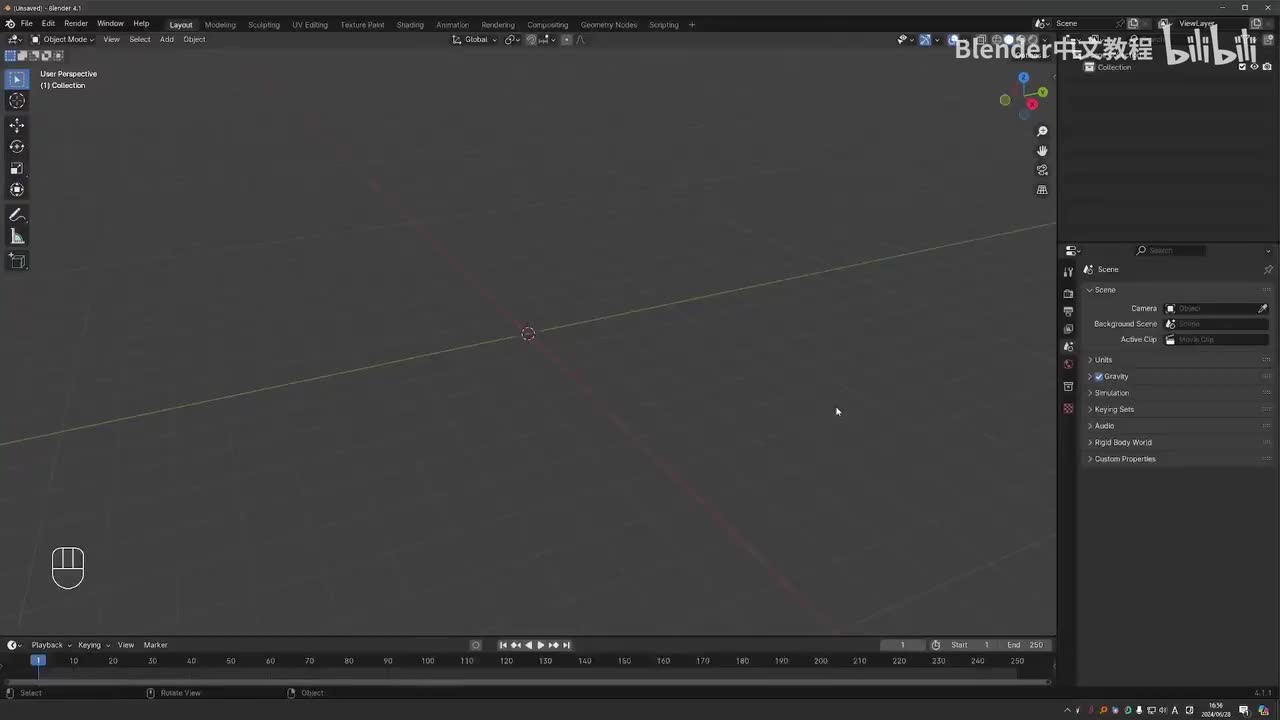Open the timeline Marker menu
This screenshot has height=720, width=1280.
pyautogui.click(x=155, y=645)
